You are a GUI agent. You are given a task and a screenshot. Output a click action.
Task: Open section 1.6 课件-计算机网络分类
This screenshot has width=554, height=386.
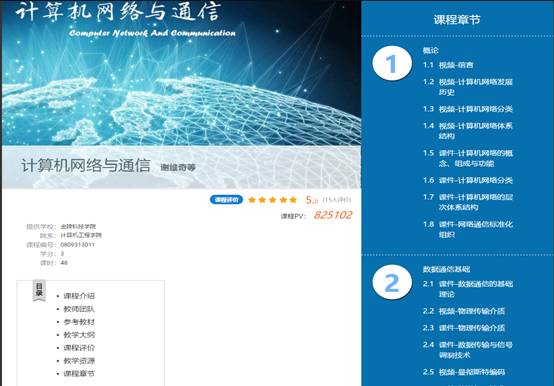click(468, 180)
